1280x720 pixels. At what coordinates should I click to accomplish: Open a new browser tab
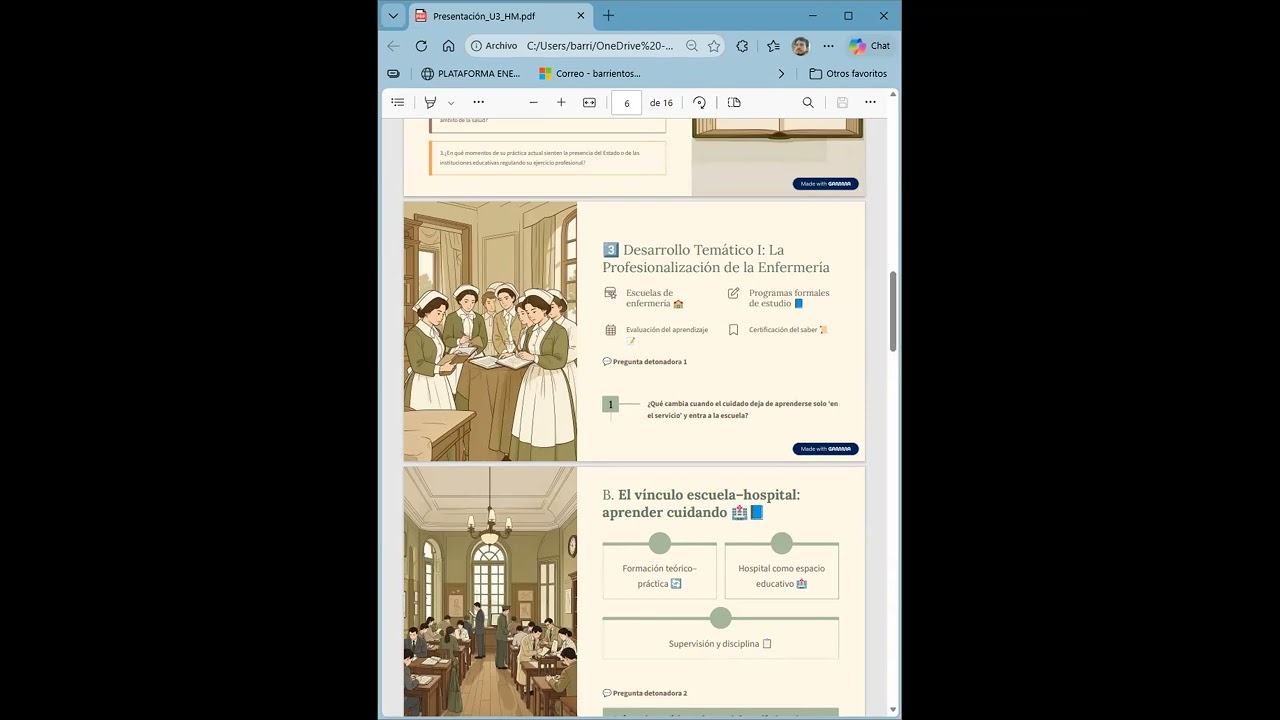[609, 16]
